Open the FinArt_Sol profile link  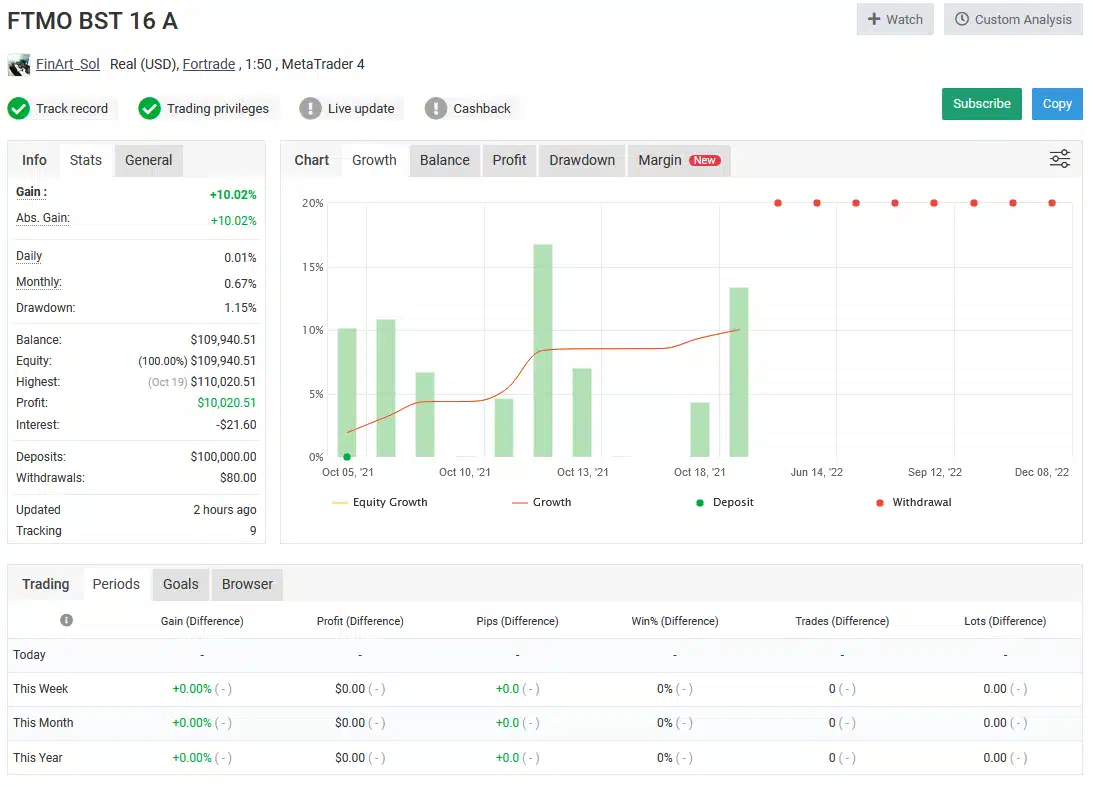(68, 64)
